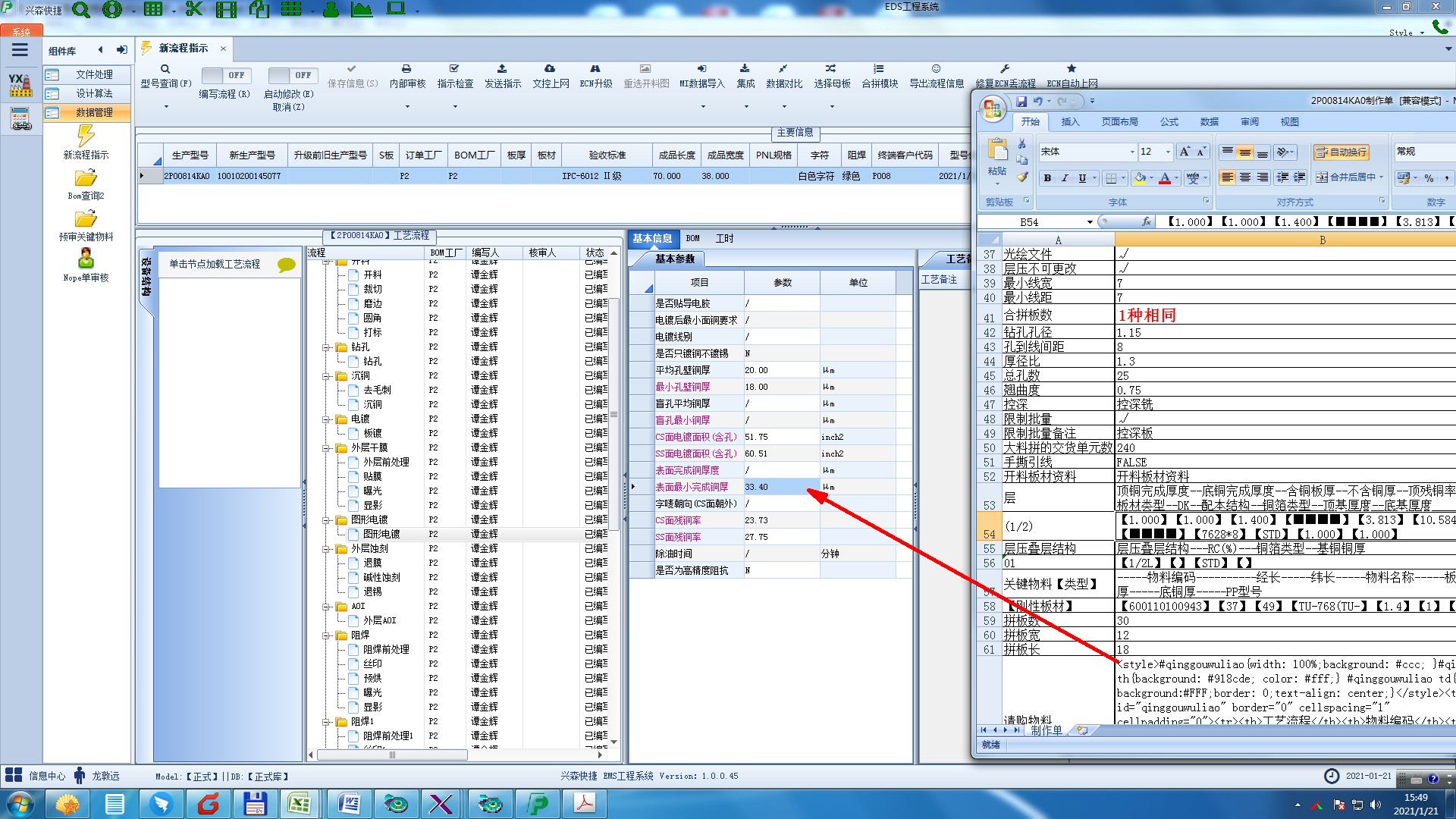This screenshot has height=819, width=1456.
Task: Click the 合拼模块 list icon
Action: 879,69
